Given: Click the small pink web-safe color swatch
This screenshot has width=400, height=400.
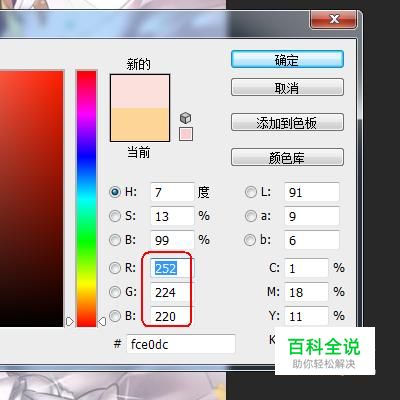Looking at the screenshot, I should coord(186,134).
